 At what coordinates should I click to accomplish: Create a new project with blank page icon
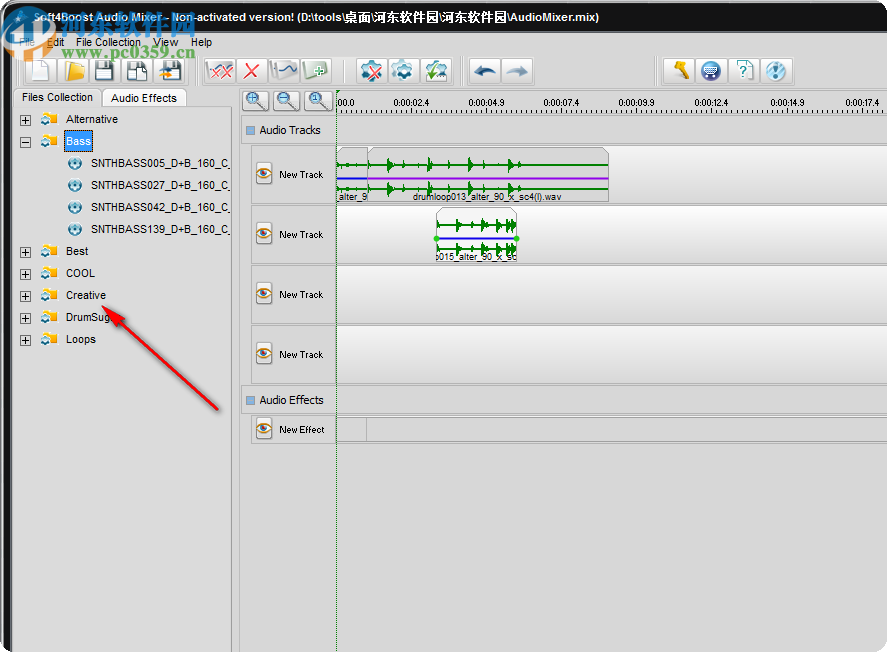point(41,71)
